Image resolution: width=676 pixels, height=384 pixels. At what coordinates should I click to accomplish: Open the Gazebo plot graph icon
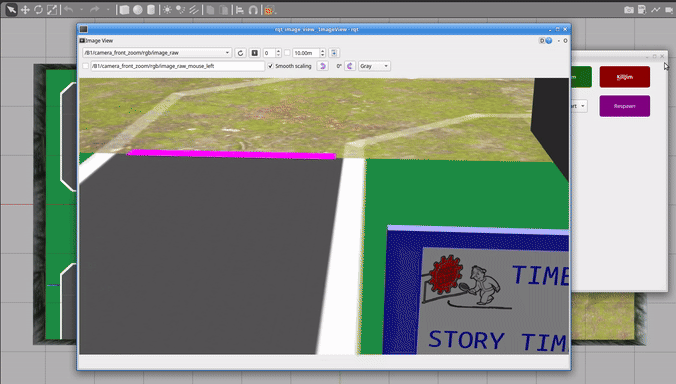click(x=656, y=9)
